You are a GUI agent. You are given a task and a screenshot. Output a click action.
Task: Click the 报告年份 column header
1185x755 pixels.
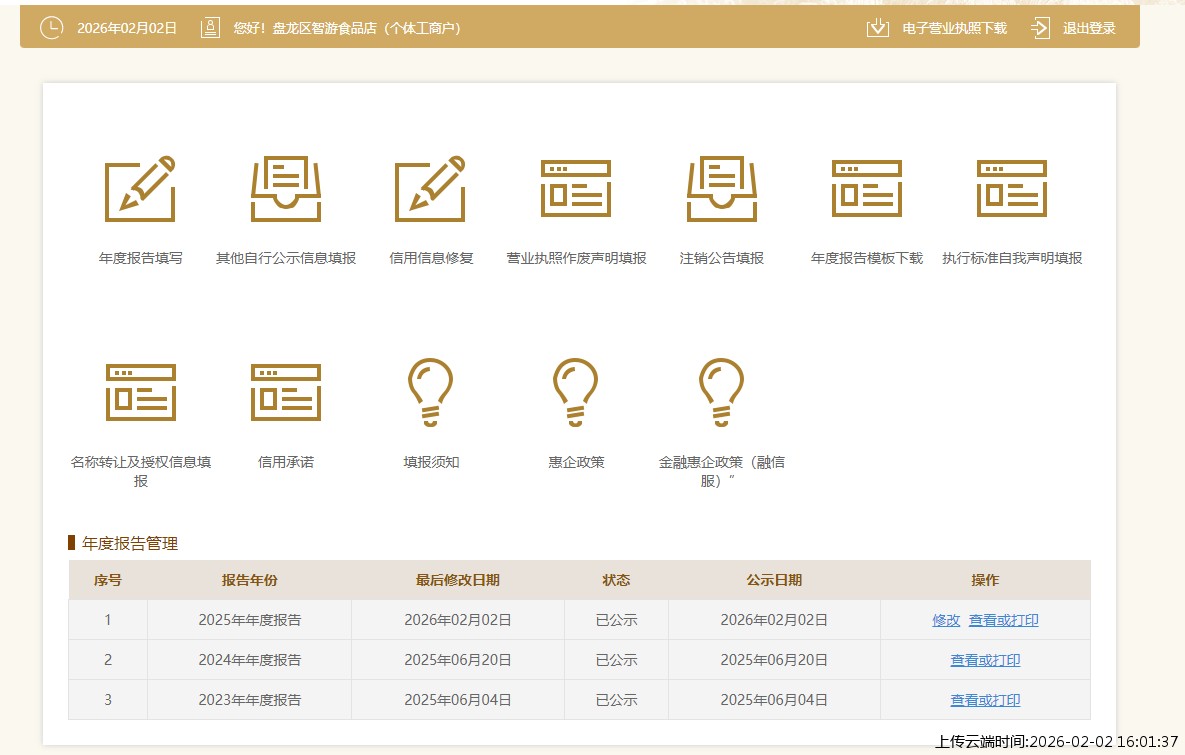(249, 580)
